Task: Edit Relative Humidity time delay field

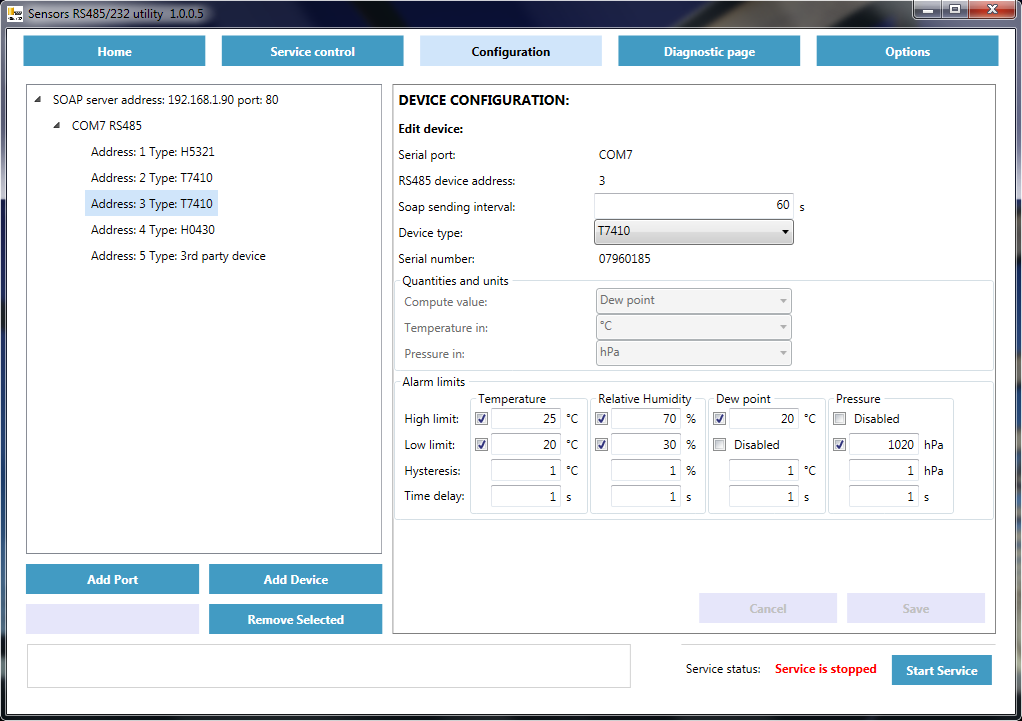Action: [x=645, y=496]
